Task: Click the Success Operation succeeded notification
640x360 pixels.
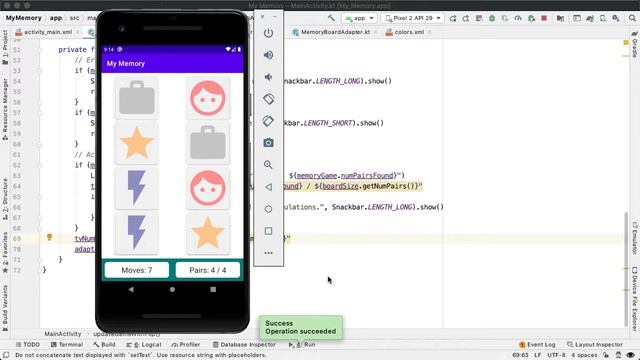Action: click(x=301, y=327)
